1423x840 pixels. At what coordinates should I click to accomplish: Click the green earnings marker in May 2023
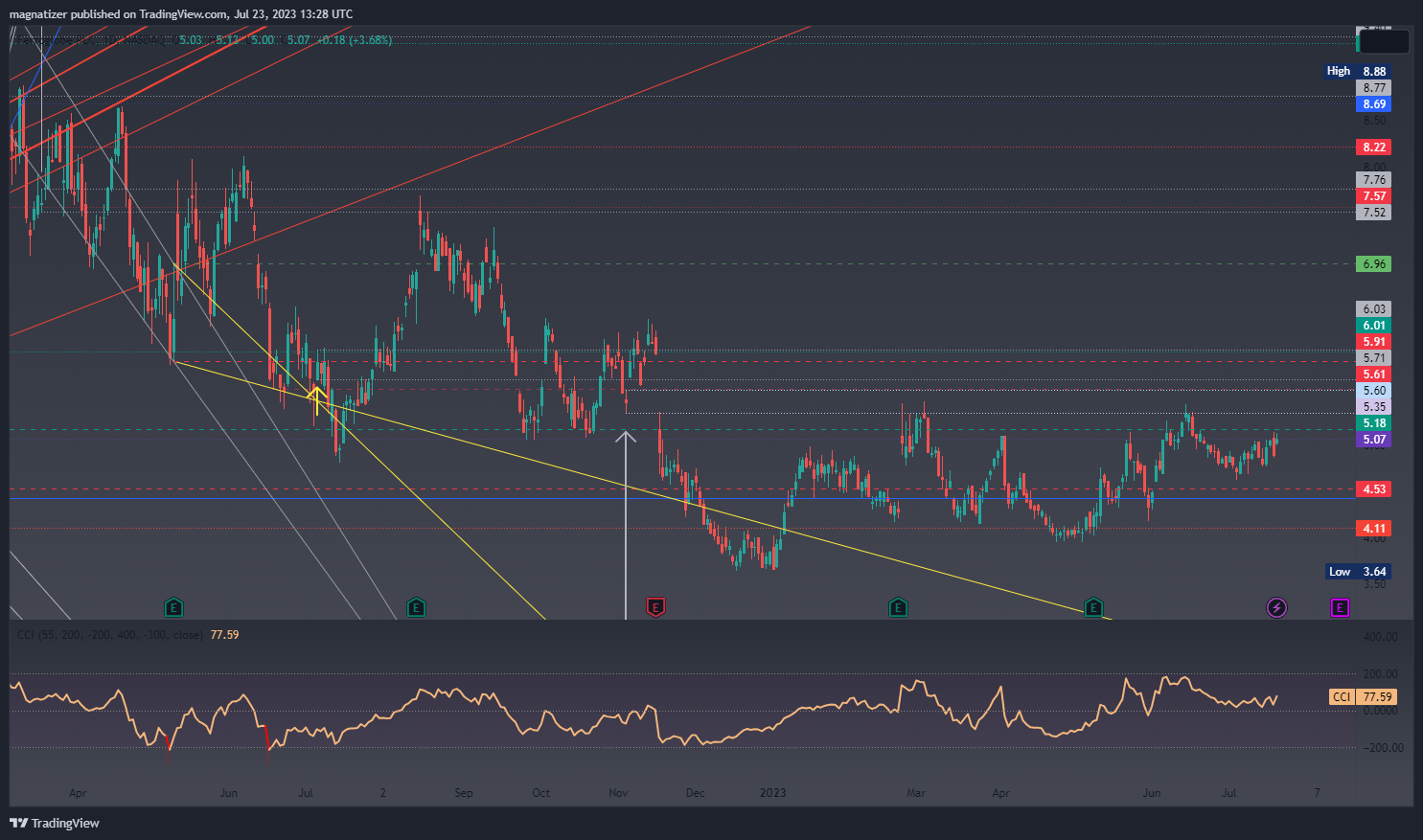pos(1093,607)
